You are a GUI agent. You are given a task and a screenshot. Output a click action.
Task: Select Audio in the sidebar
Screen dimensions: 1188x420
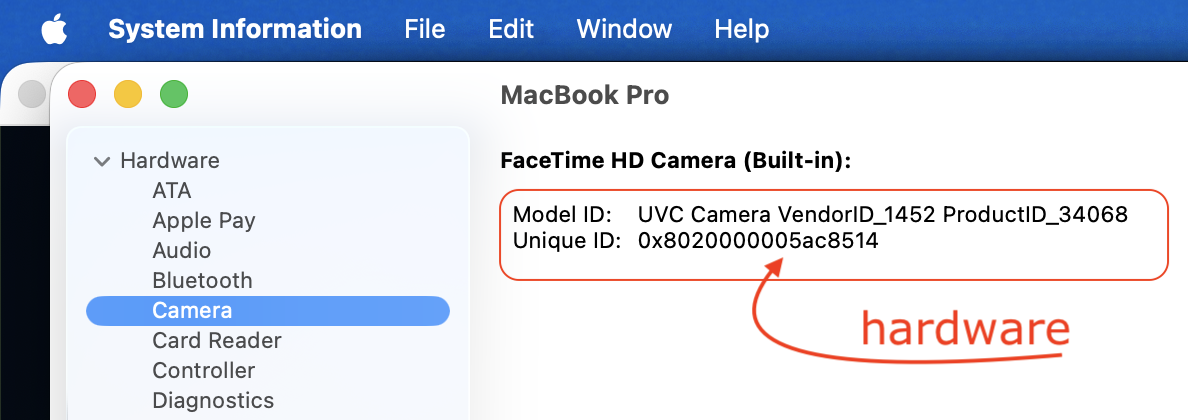pyautogui.click(x=182, y=250)
